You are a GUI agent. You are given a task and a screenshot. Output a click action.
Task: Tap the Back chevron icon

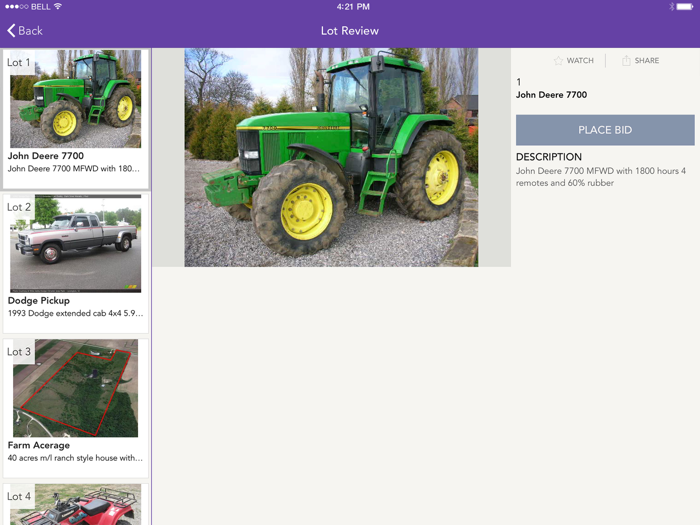coord(11,30)
